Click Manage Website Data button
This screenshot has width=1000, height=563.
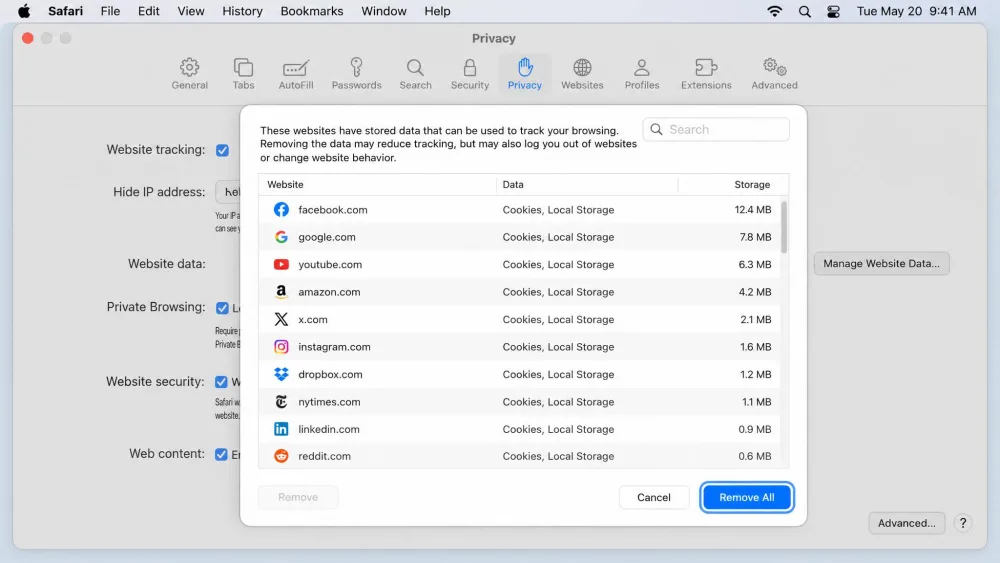881,263
